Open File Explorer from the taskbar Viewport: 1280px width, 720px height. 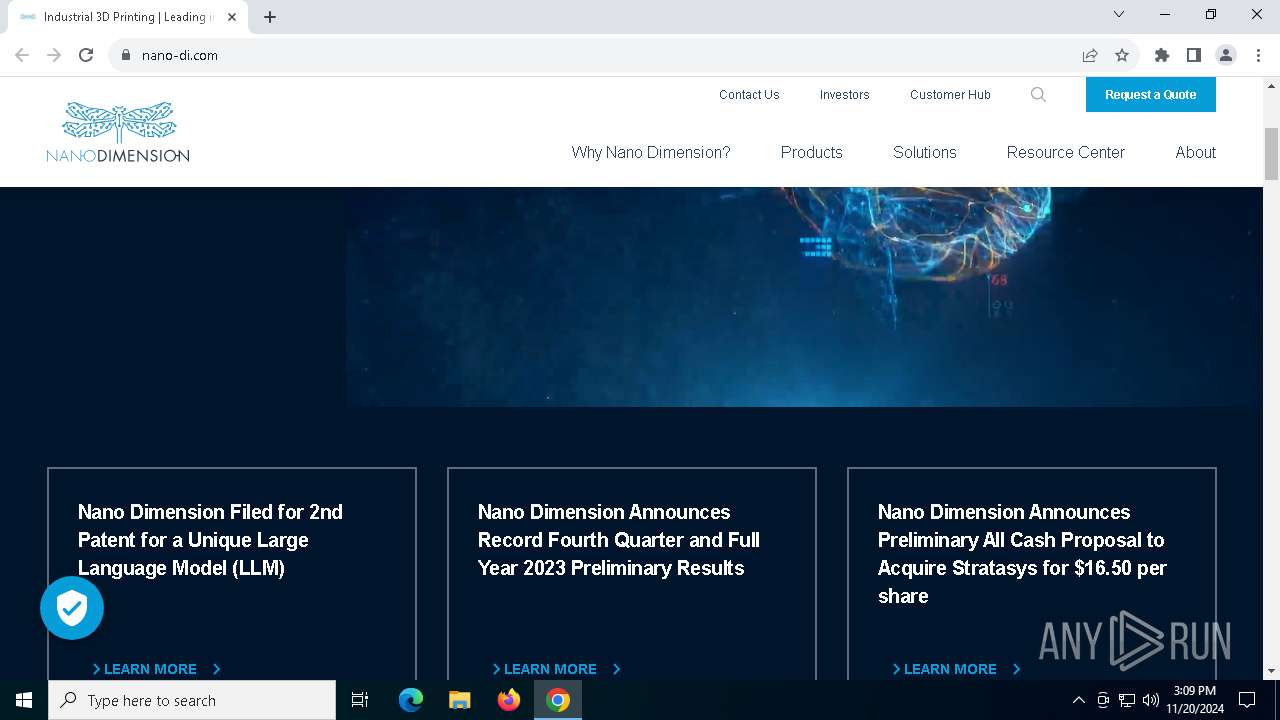pos(460,700)
